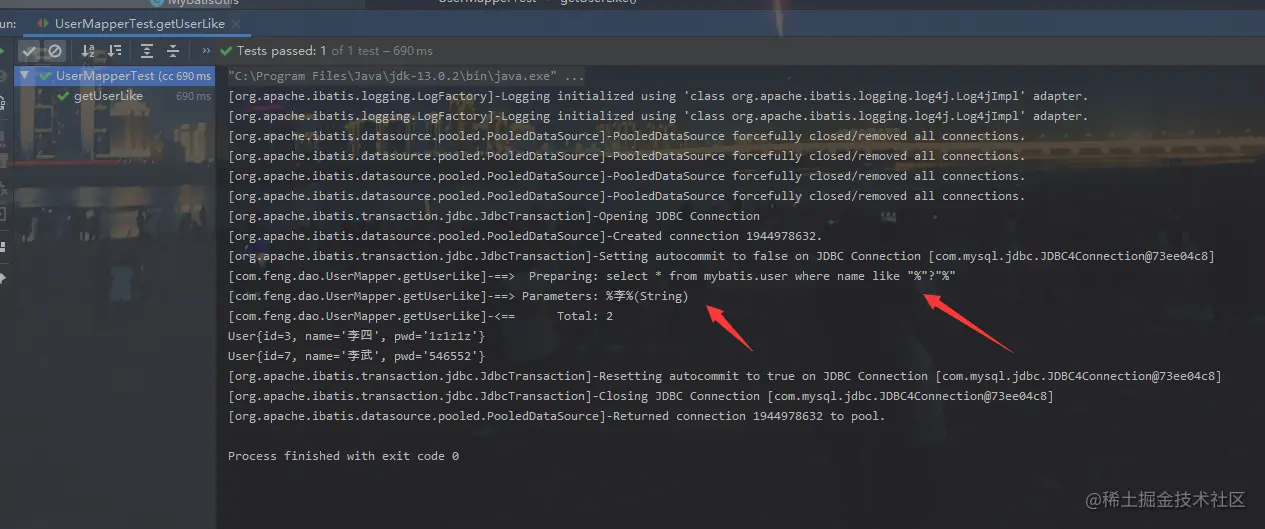
Task: Expand all test tree nodes
Action: [147, 50]
